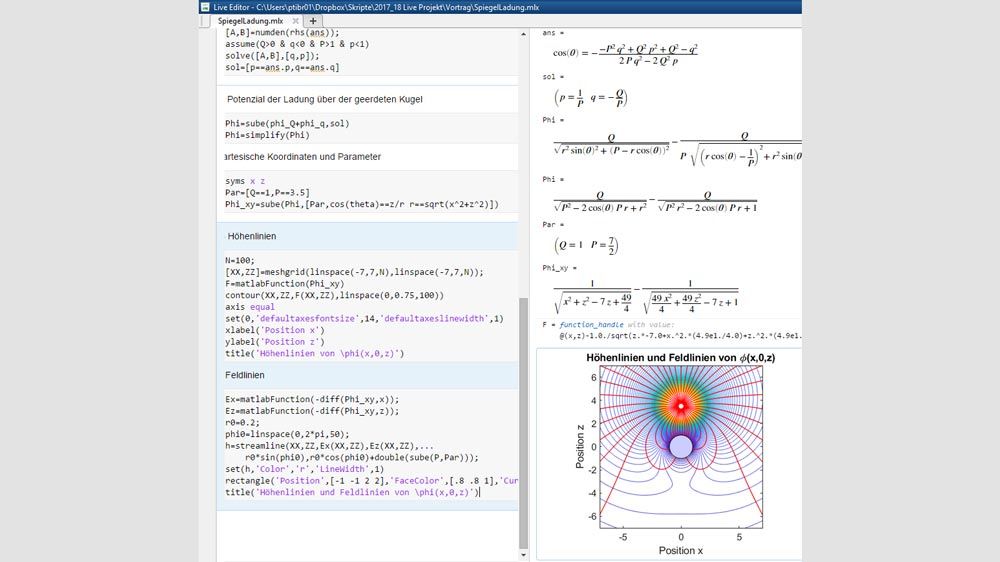Open a new tab with plus button

pos(313,21)
